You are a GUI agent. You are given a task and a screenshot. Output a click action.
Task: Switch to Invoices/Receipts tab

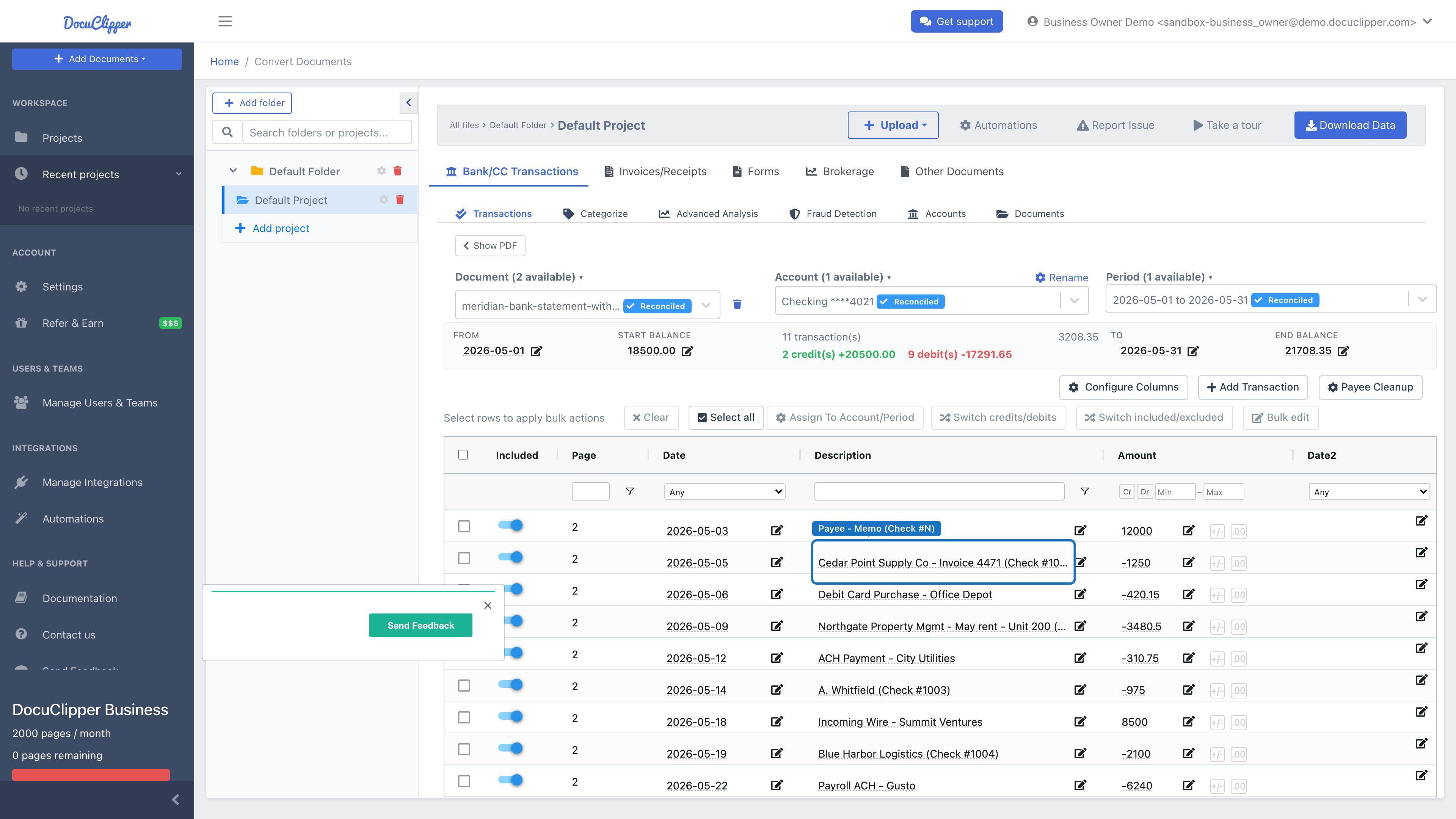pos(656,171)
